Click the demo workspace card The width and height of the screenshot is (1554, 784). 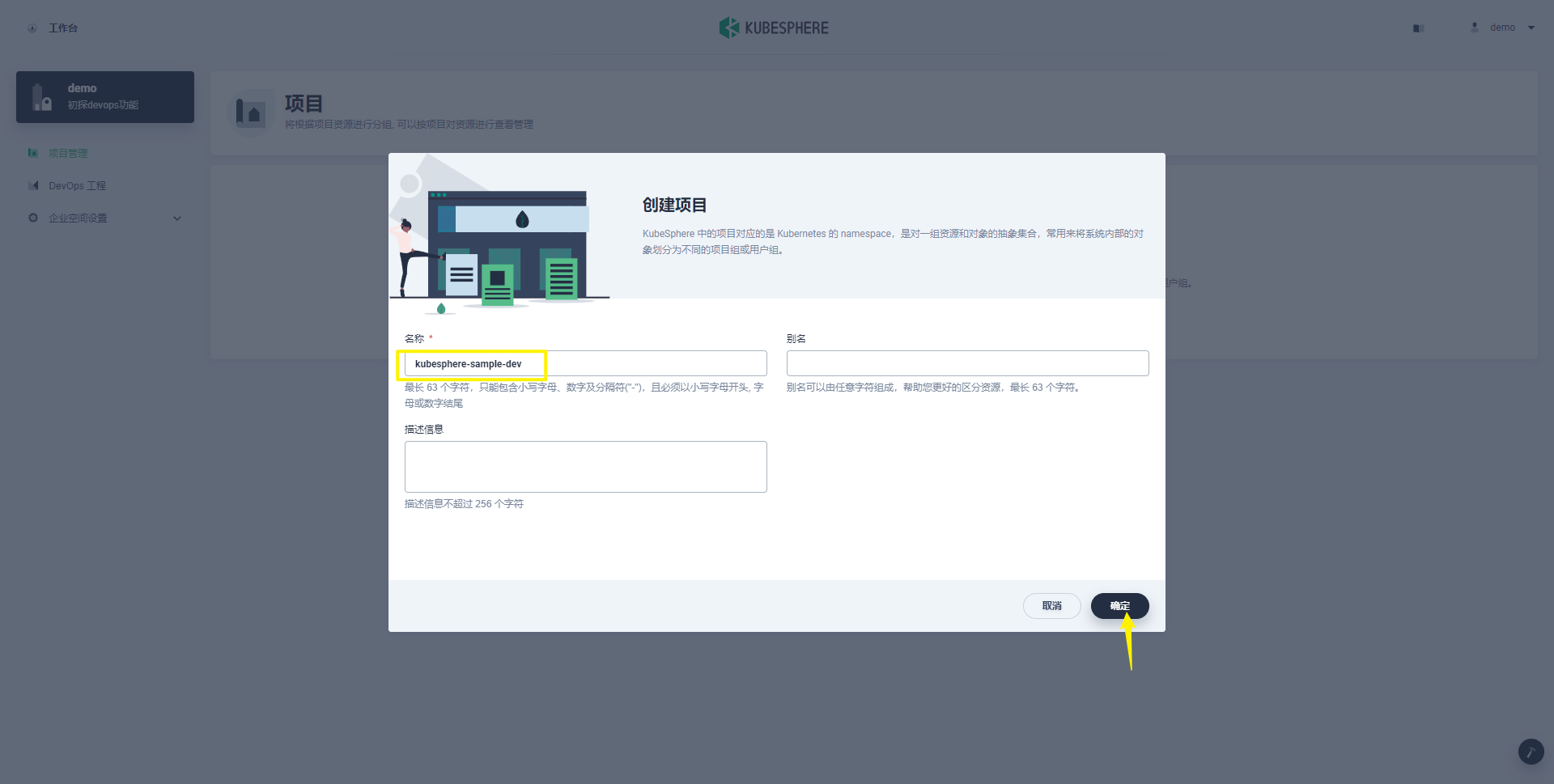tap(105, 97)
